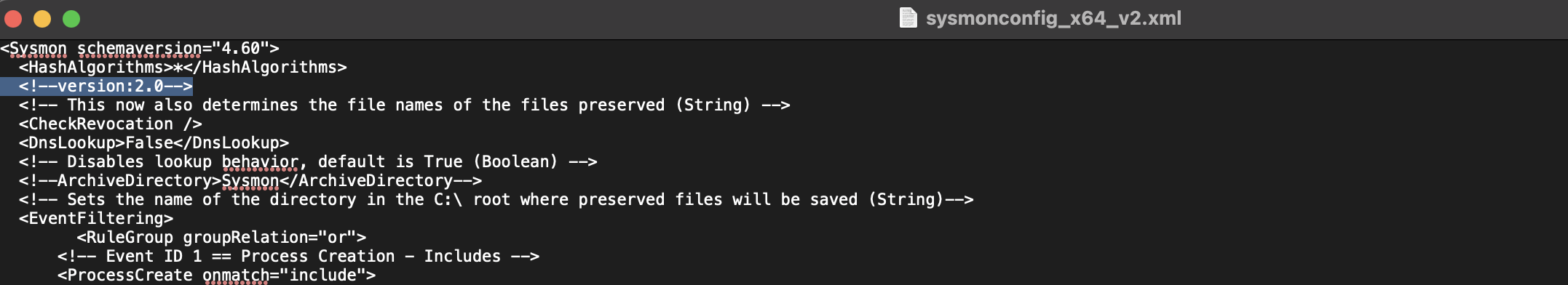The height and width of the screenshot is (285, 1568).
Task: Click the HashAlgorithms tag line
Action: [x=183, y=68]
